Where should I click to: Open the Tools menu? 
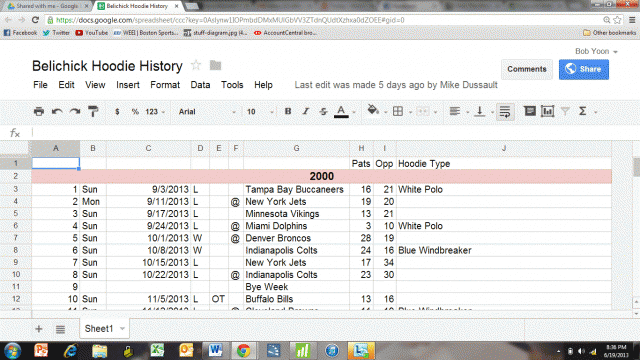[x=232, y=85]
